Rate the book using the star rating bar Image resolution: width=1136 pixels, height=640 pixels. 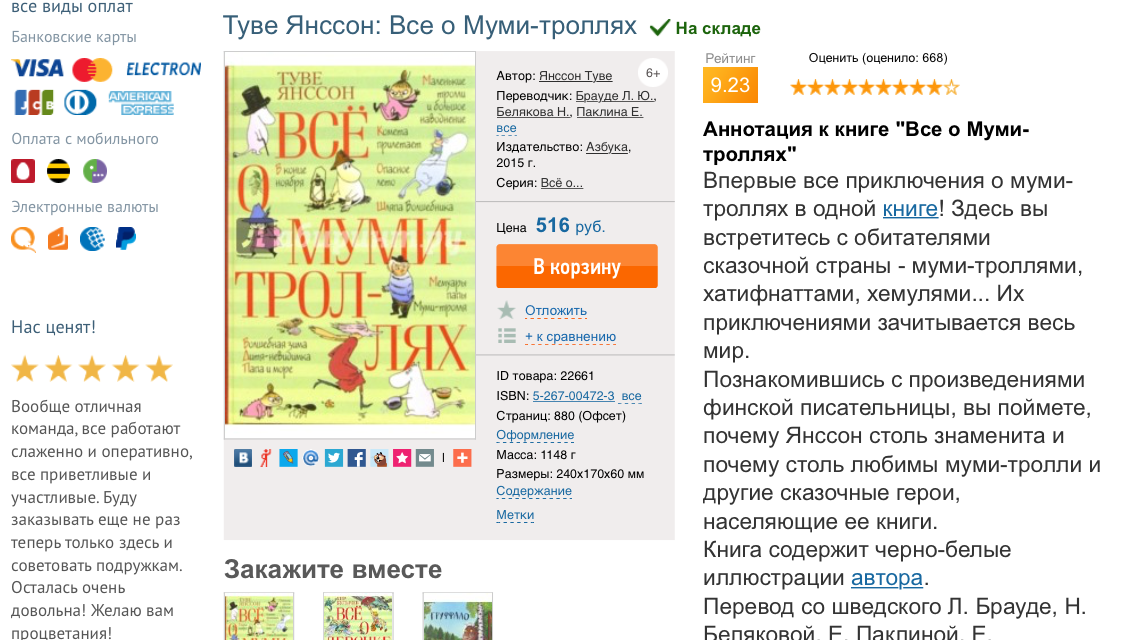click(x=874, y=88)
